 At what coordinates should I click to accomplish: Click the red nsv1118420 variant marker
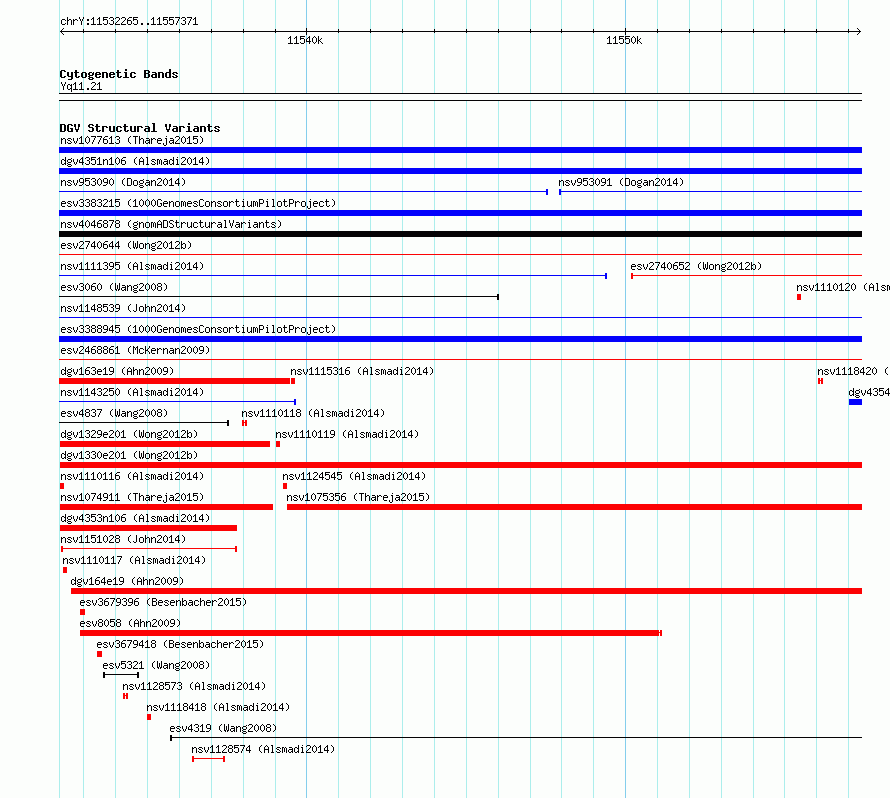click(x=820, y=381)
